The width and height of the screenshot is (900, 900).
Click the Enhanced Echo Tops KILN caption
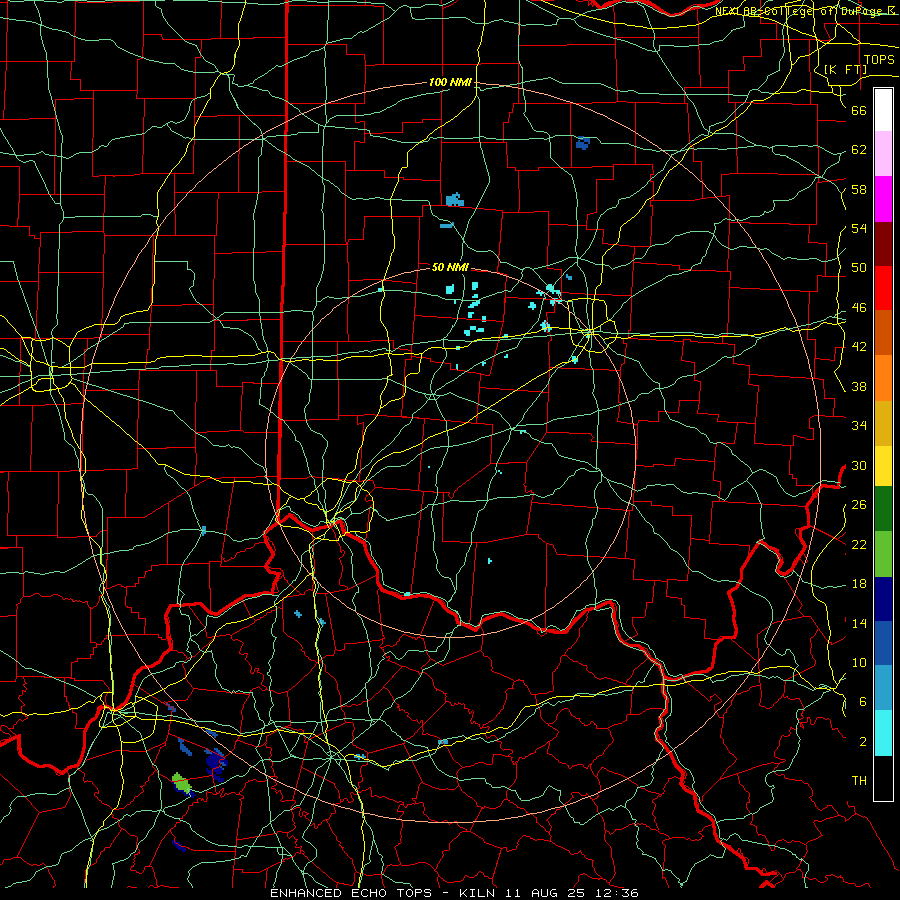[x=454, y=893]
